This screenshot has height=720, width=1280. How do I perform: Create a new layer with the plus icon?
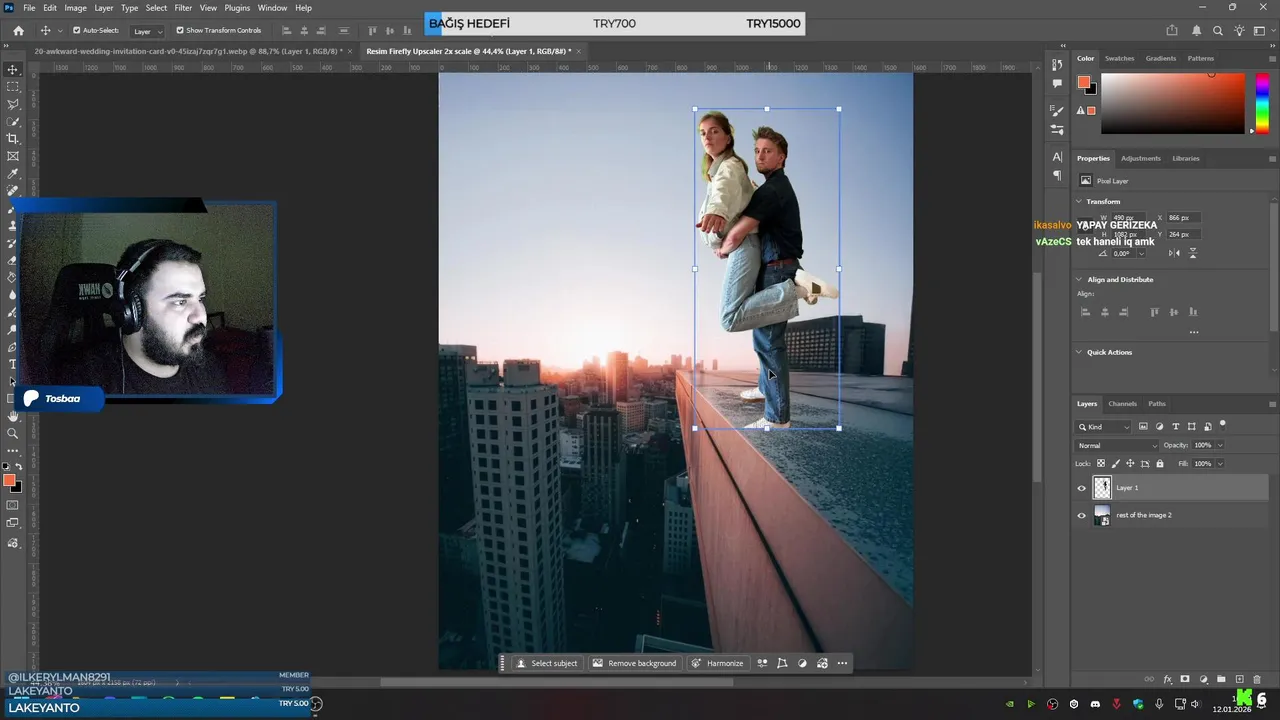tap(1240, 680)
